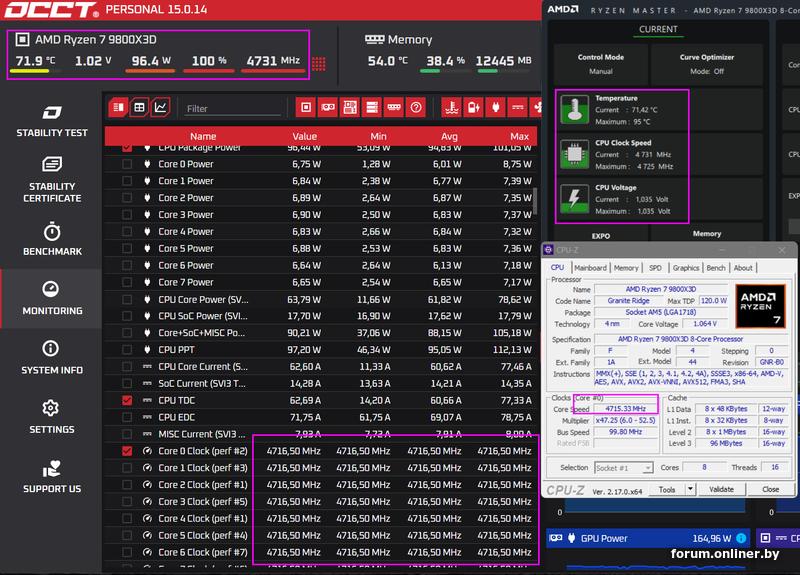Check the Core 3 Power checkbox
The width and height of the screenshot is (800, 575).
click(127, 214)
